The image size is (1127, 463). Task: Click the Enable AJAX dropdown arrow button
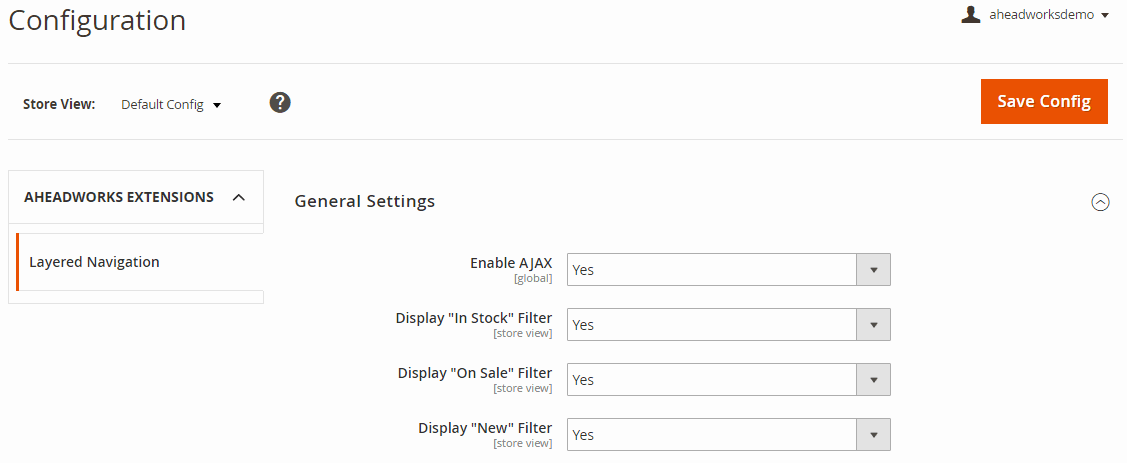click(x=873, y=270)
